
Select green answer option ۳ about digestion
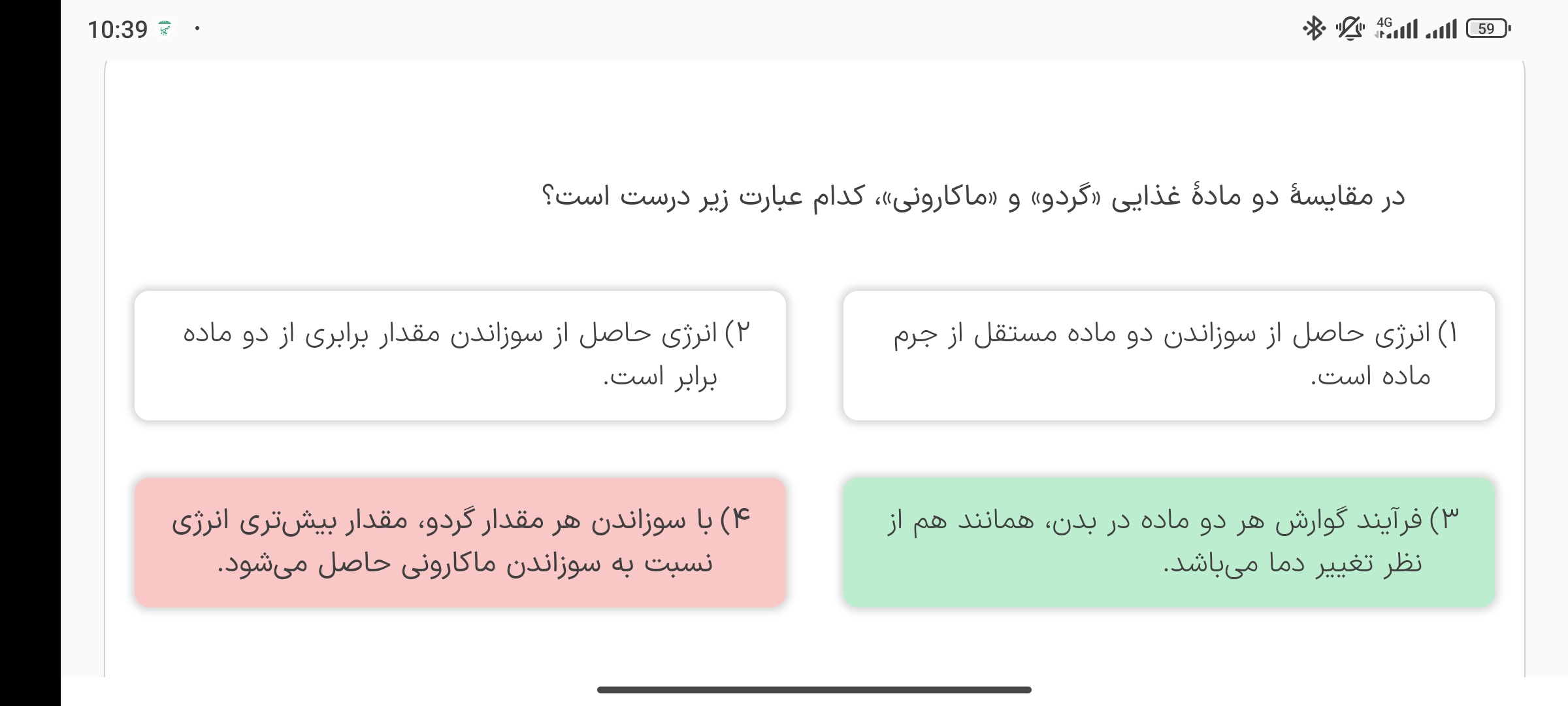tap(1168, 542)
